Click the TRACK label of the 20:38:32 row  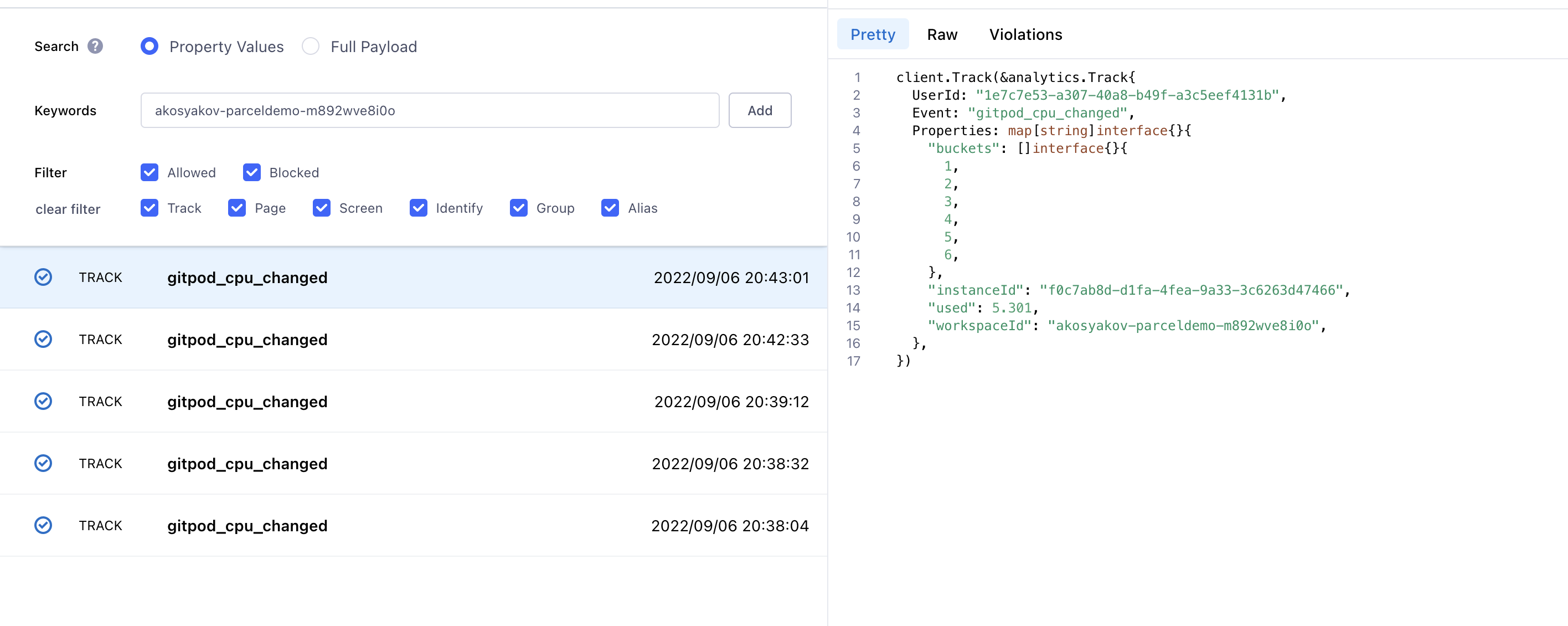100,464
